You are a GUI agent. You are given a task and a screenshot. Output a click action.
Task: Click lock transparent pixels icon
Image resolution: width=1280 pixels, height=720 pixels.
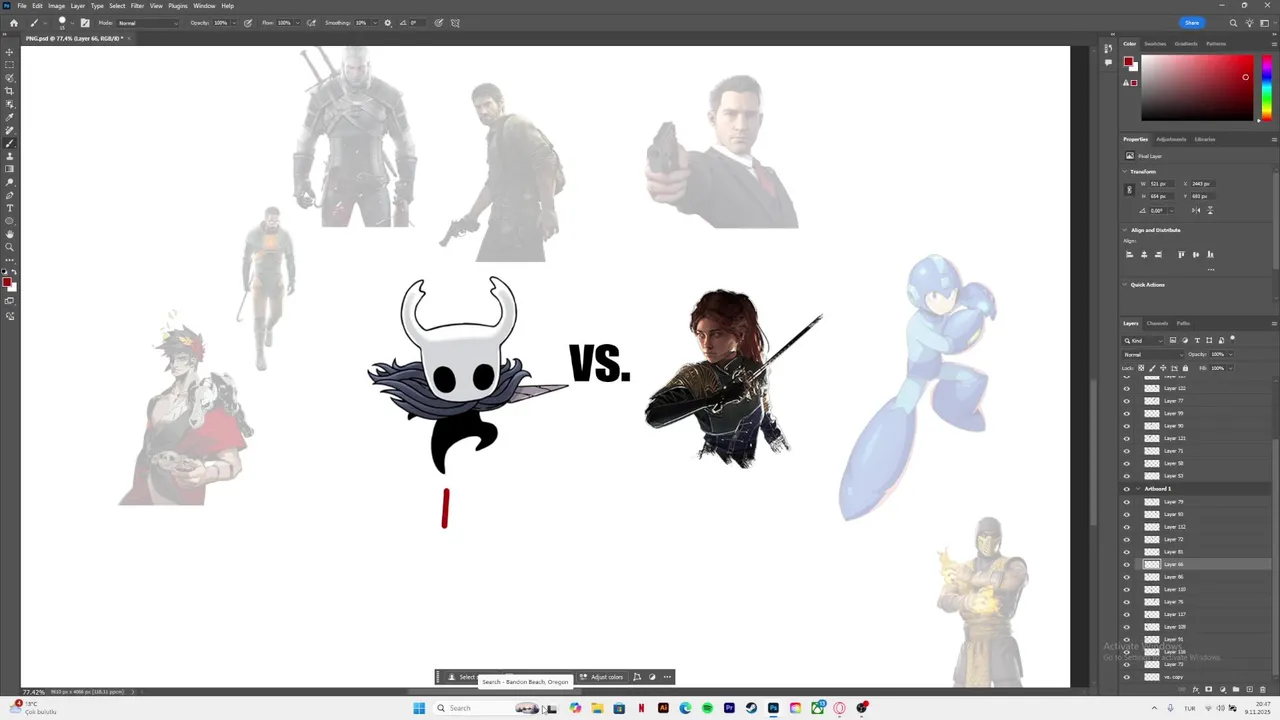pyautogui.click(x=1141, y=368)
